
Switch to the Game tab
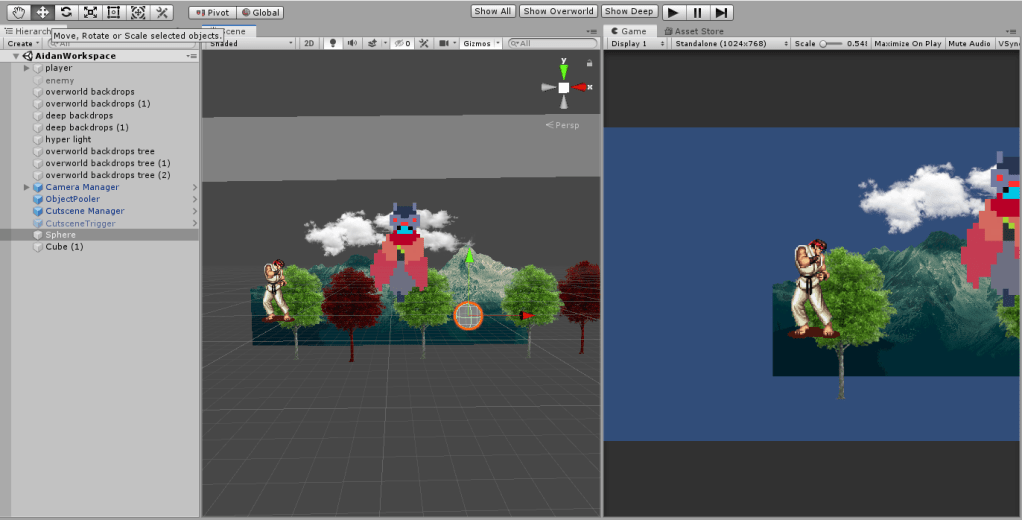tap(628, 31)
